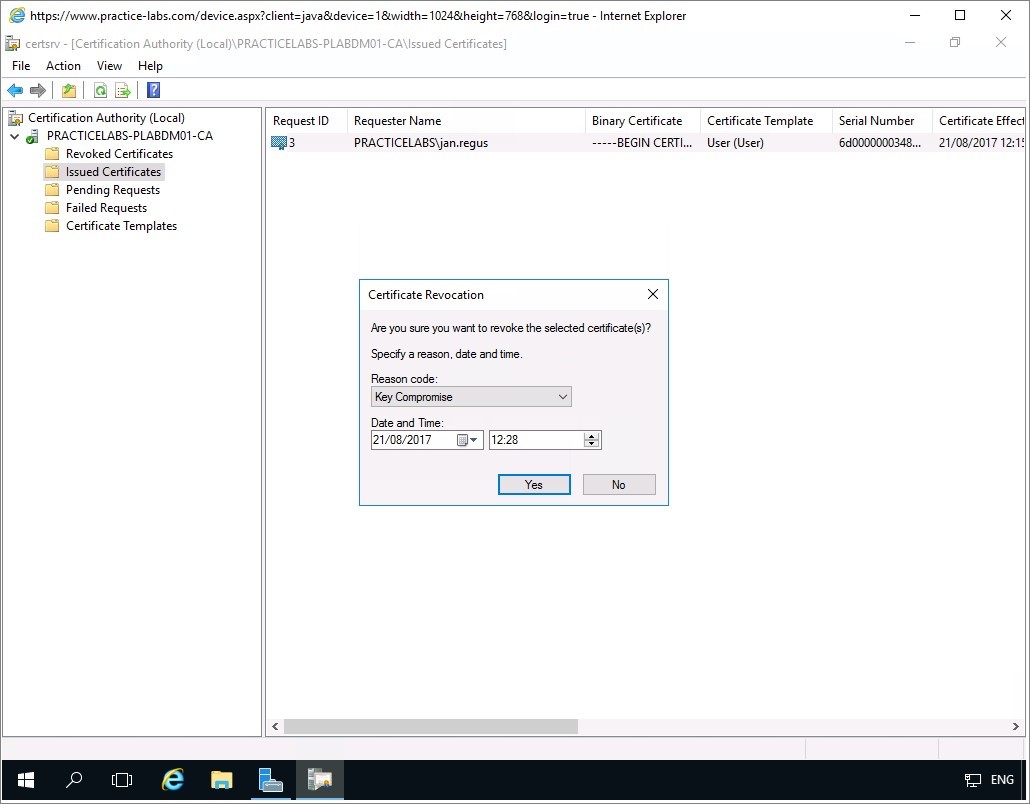Launch Internet Explorer from taskbar
The width and height of the screenshot is (1030, 804).
[x=173, y=780]
